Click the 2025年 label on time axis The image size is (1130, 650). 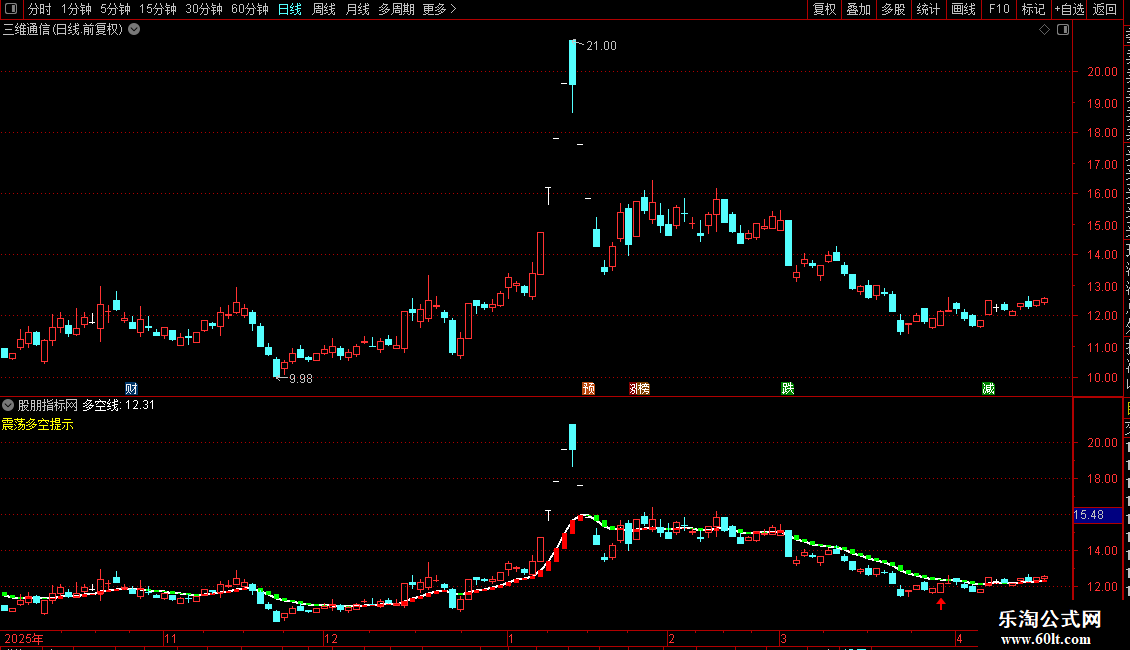[24, 638]
